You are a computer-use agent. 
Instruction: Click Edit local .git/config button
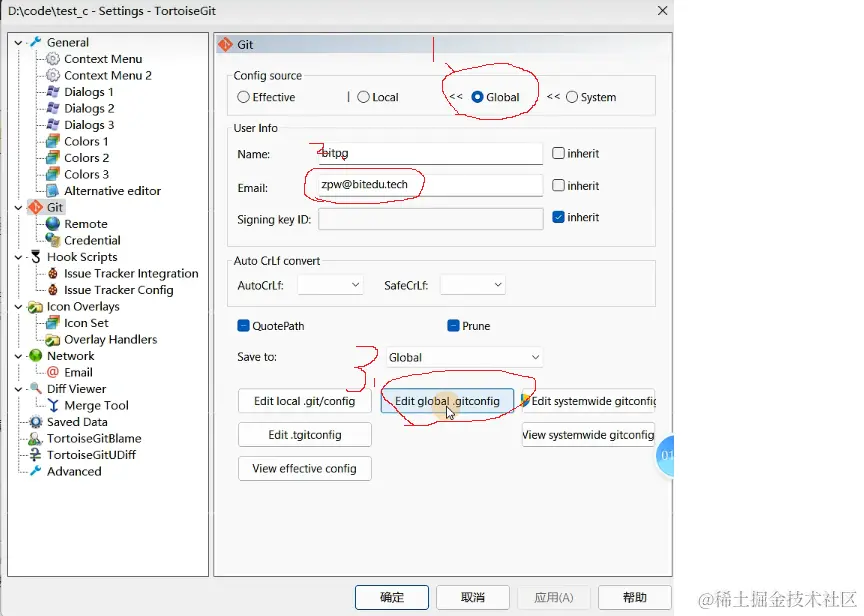click(x=305, y=401)
